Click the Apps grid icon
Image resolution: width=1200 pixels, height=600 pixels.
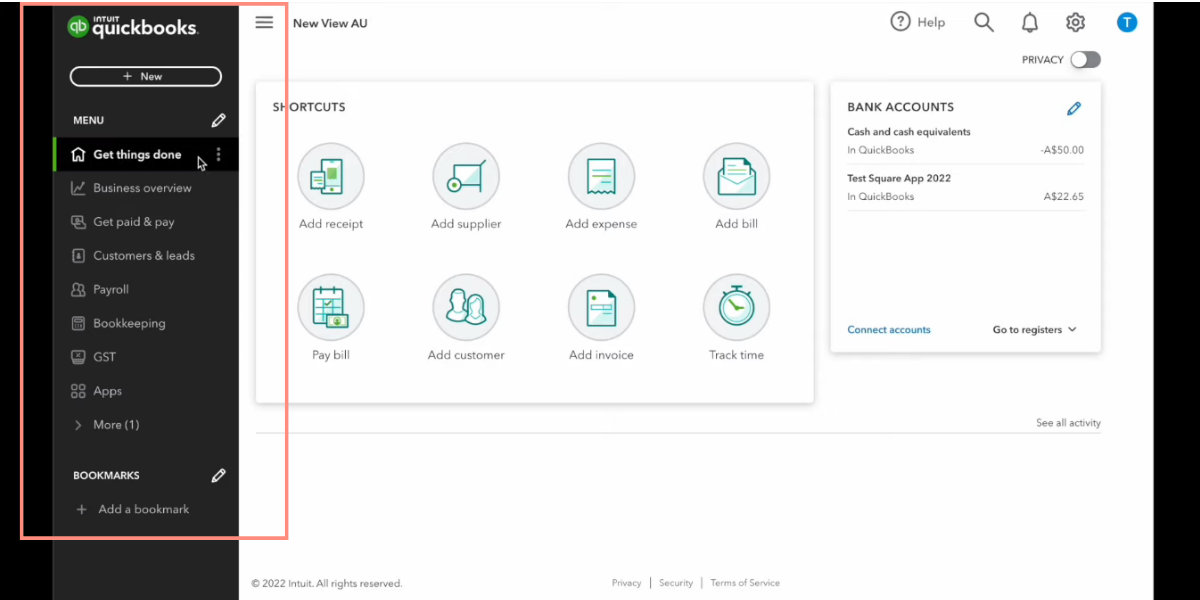[78, 391]
